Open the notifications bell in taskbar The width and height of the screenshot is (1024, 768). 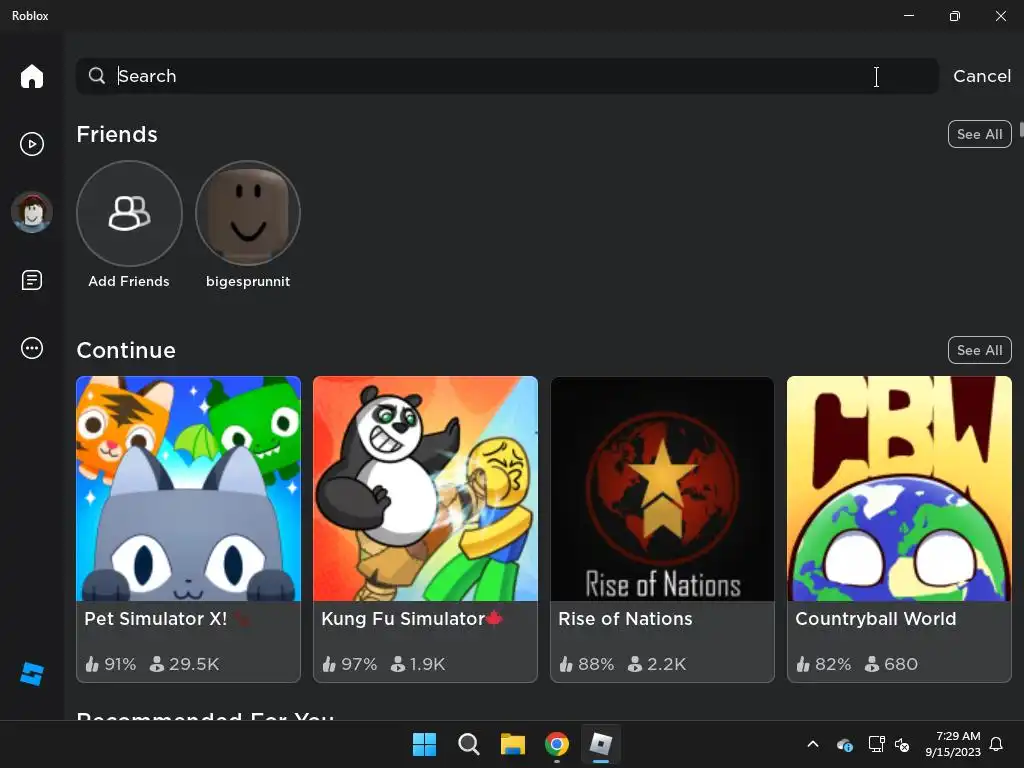(997, 744)
